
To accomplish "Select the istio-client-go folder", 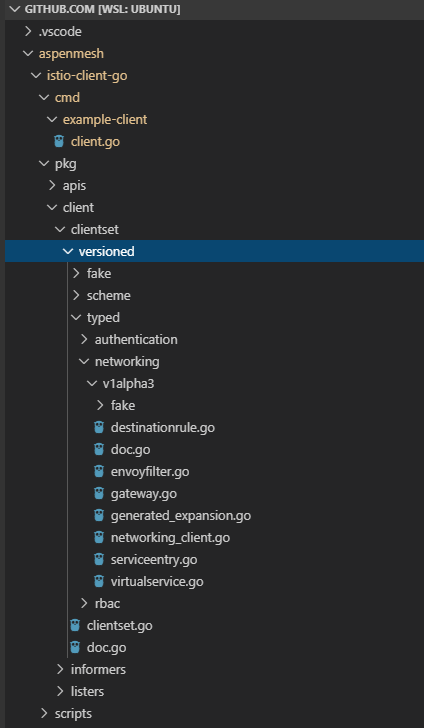I will pos(215,75).
